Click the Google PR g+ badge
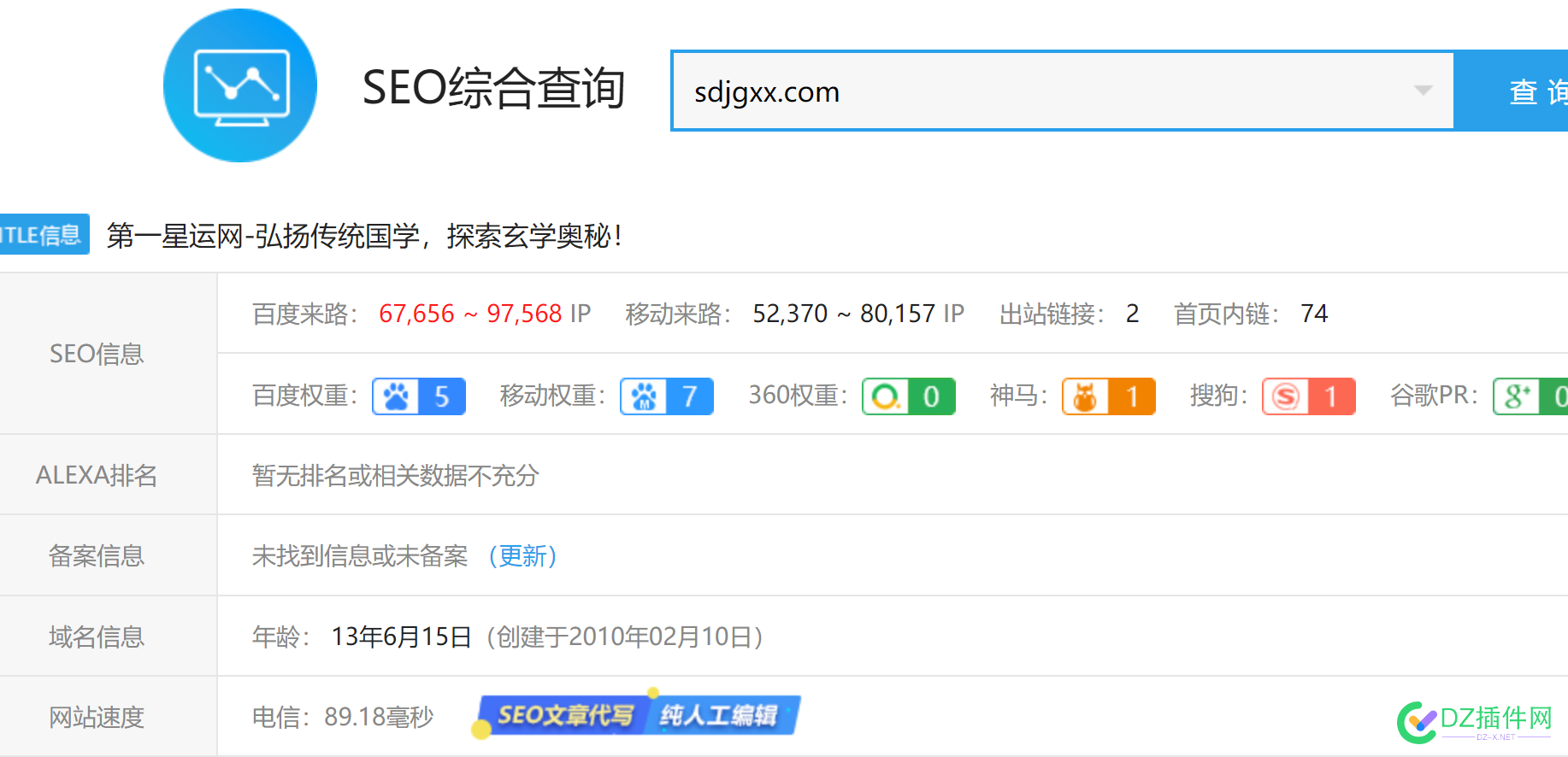 coord(1530,396)
